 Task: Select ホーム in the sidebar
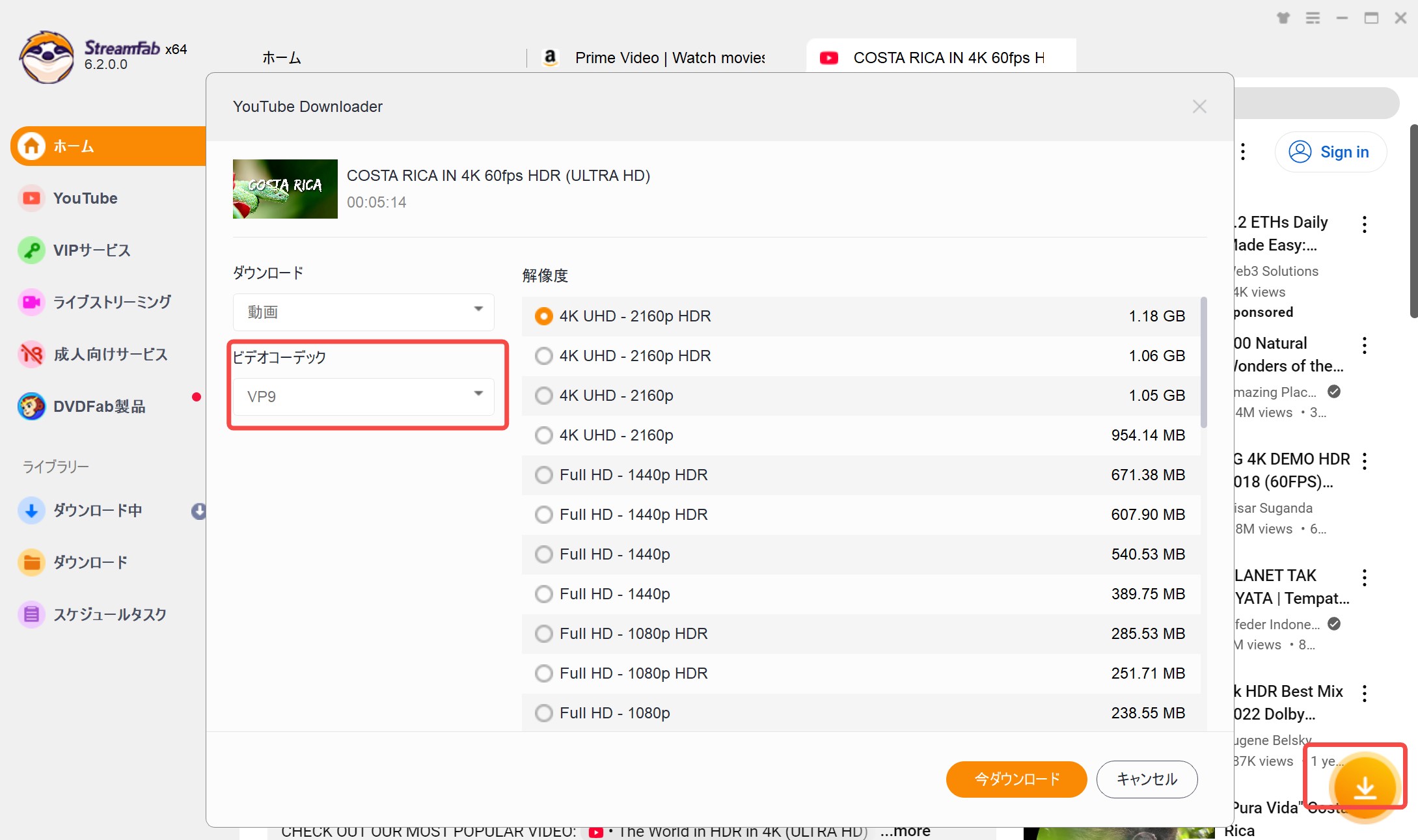(x=109, y=146)
